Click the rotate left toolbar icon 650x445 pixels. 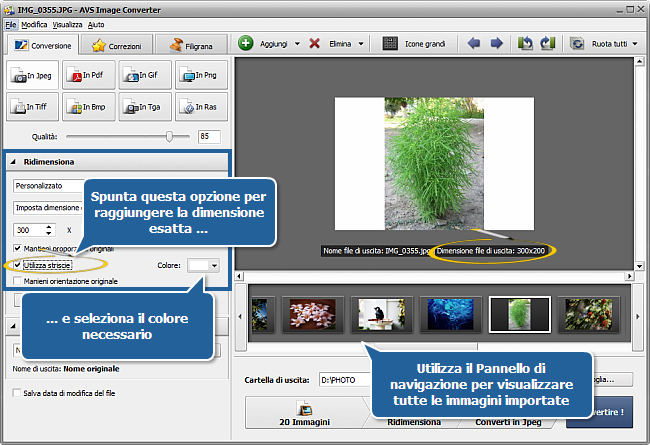pyautogui.click(x=526, y=44)
